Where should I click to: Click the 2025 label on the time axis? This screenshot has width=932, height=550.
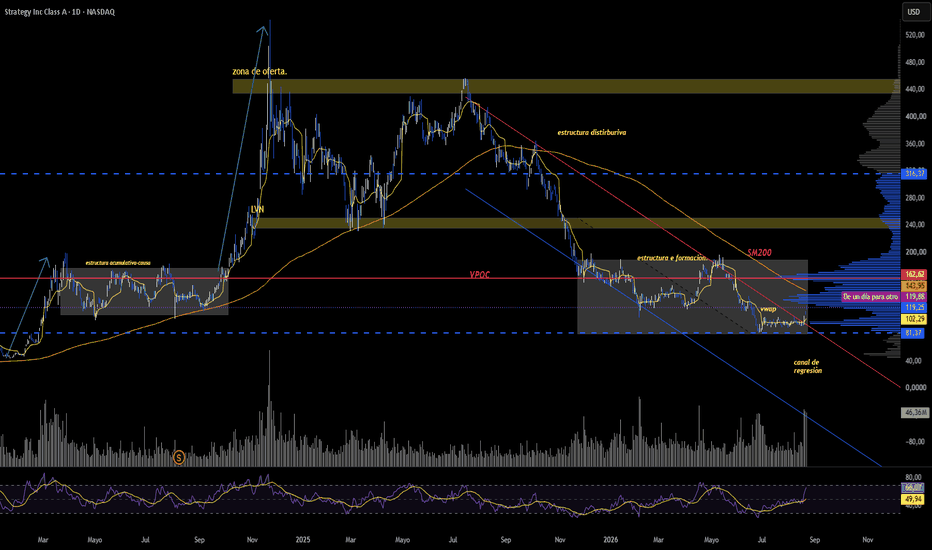(x=303, y=540)
